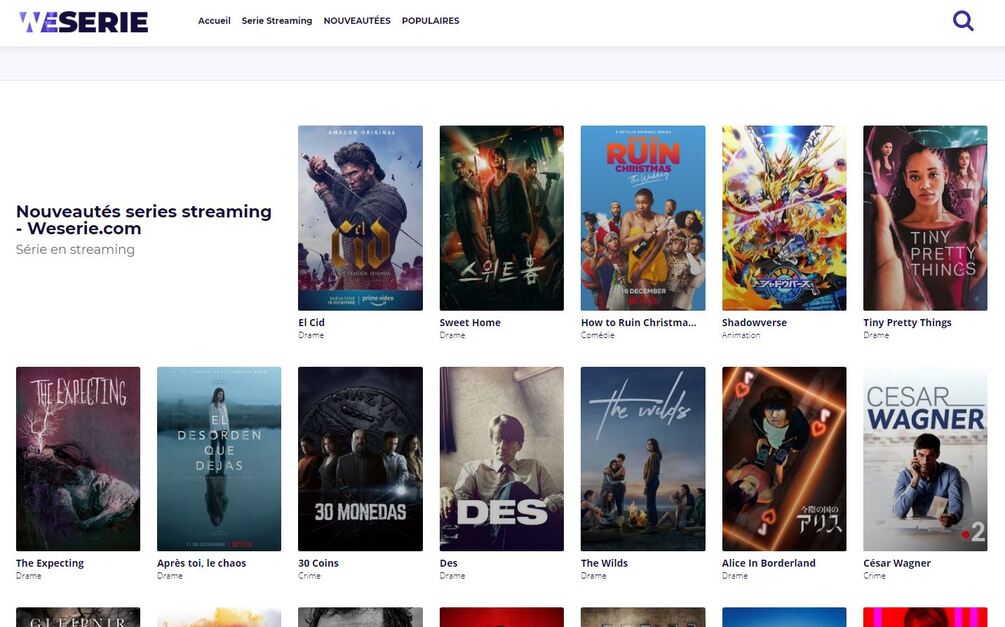Open The Expecting poster

coord(78,459)
